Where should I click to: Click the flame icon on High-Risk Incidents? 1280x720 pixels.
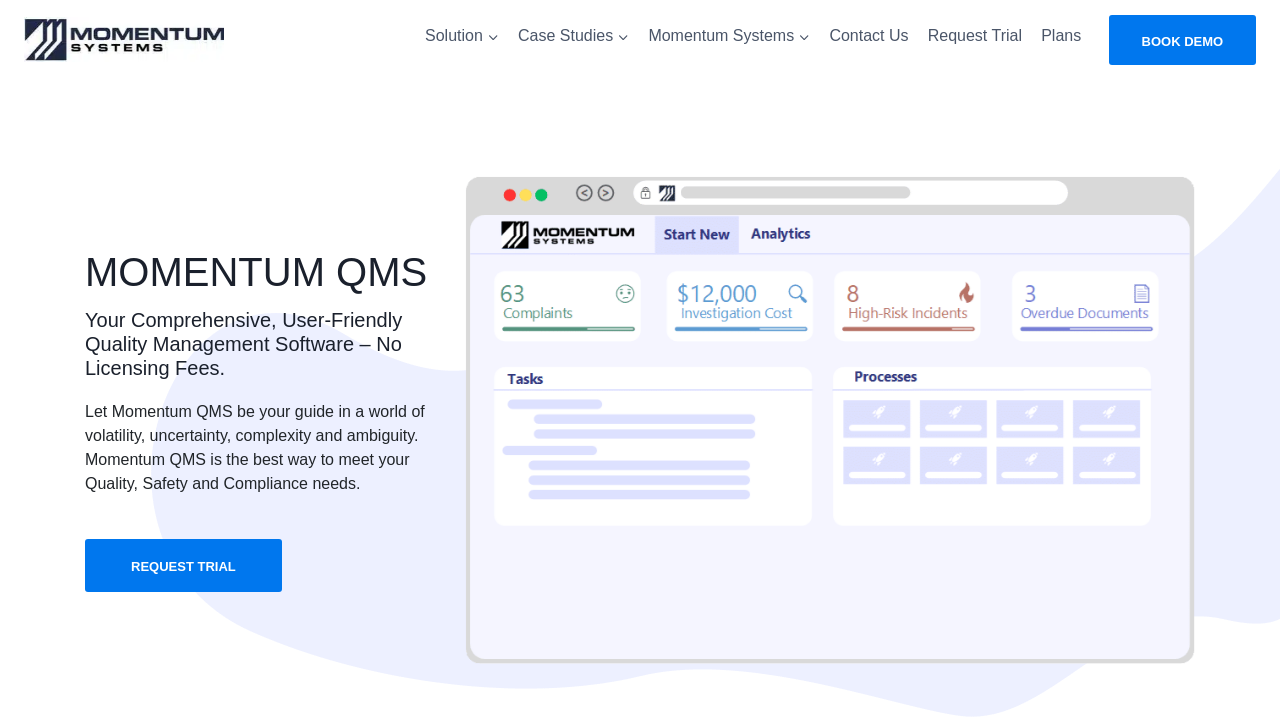click(966, 293)
